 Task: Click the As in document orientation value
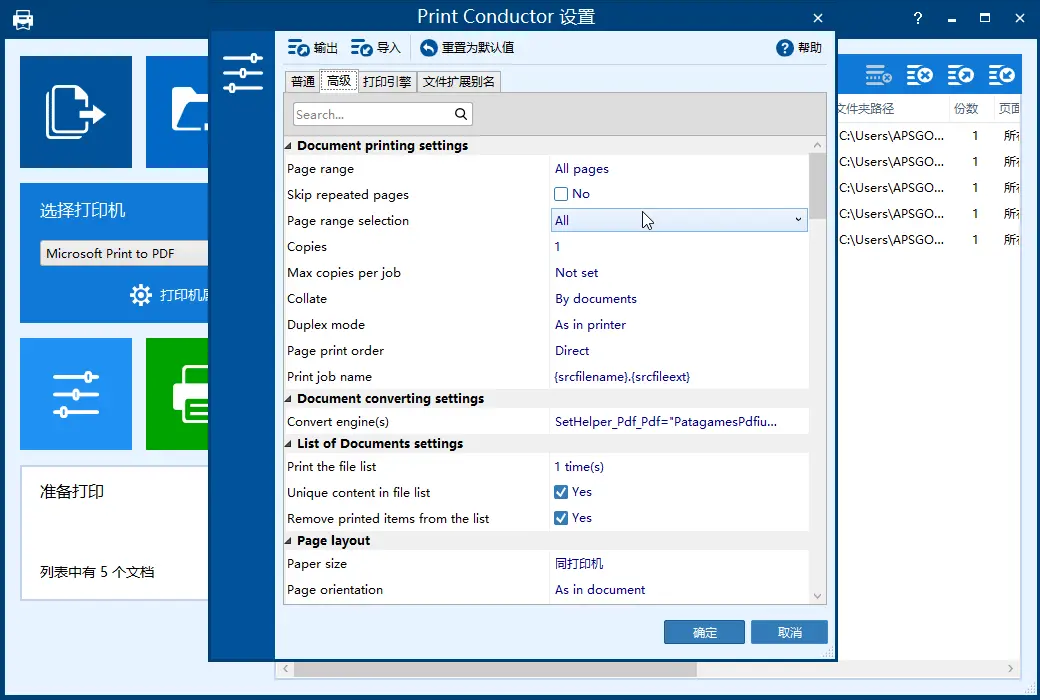point(600,589)
